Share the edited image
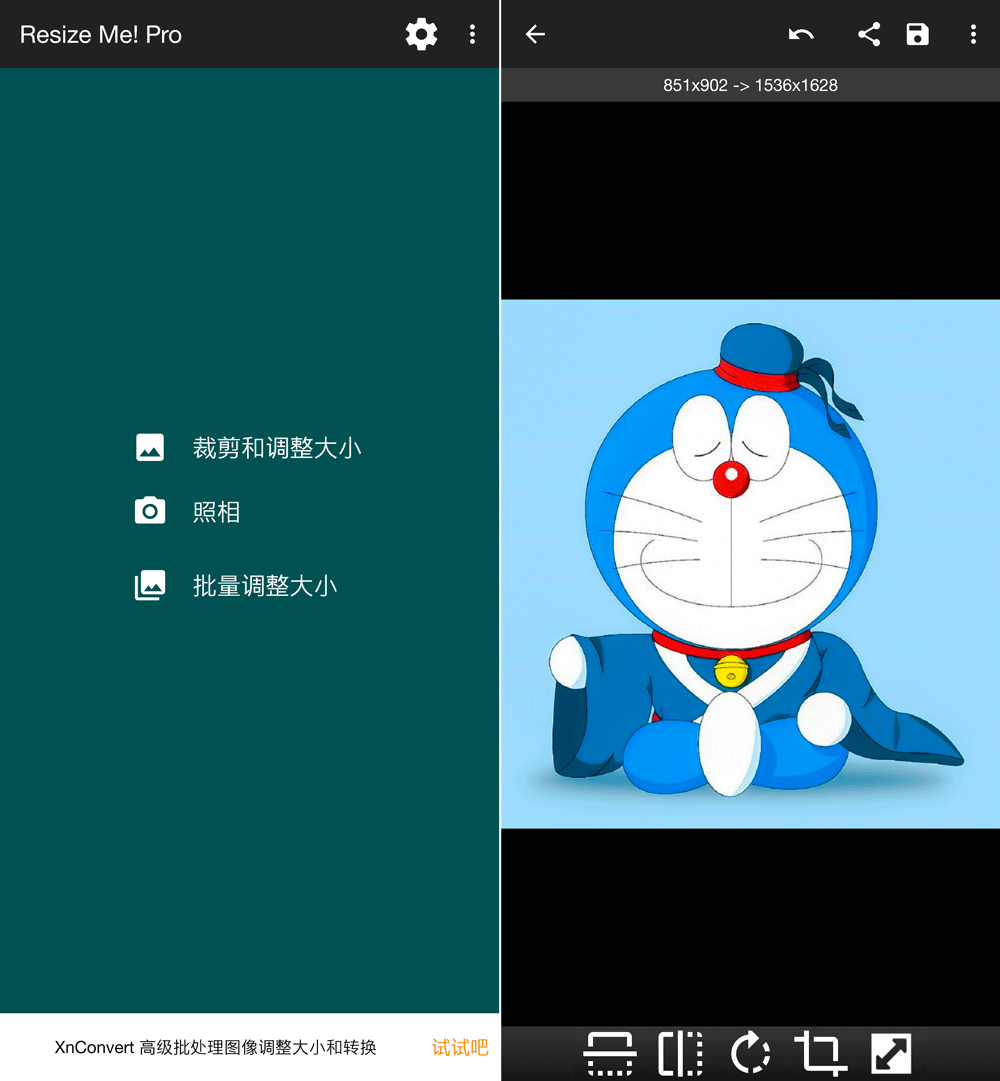Viewport: 1000px width, 1081px height. (868, 34)
